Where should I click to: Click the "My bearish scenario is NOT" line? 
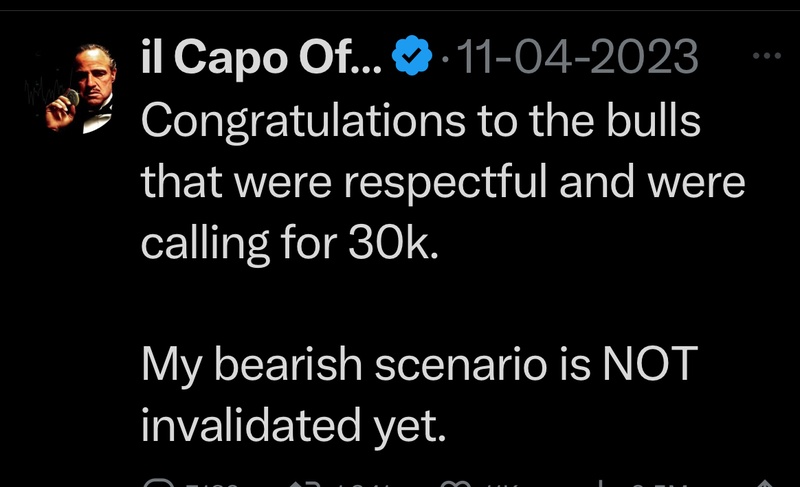(417, 365)
